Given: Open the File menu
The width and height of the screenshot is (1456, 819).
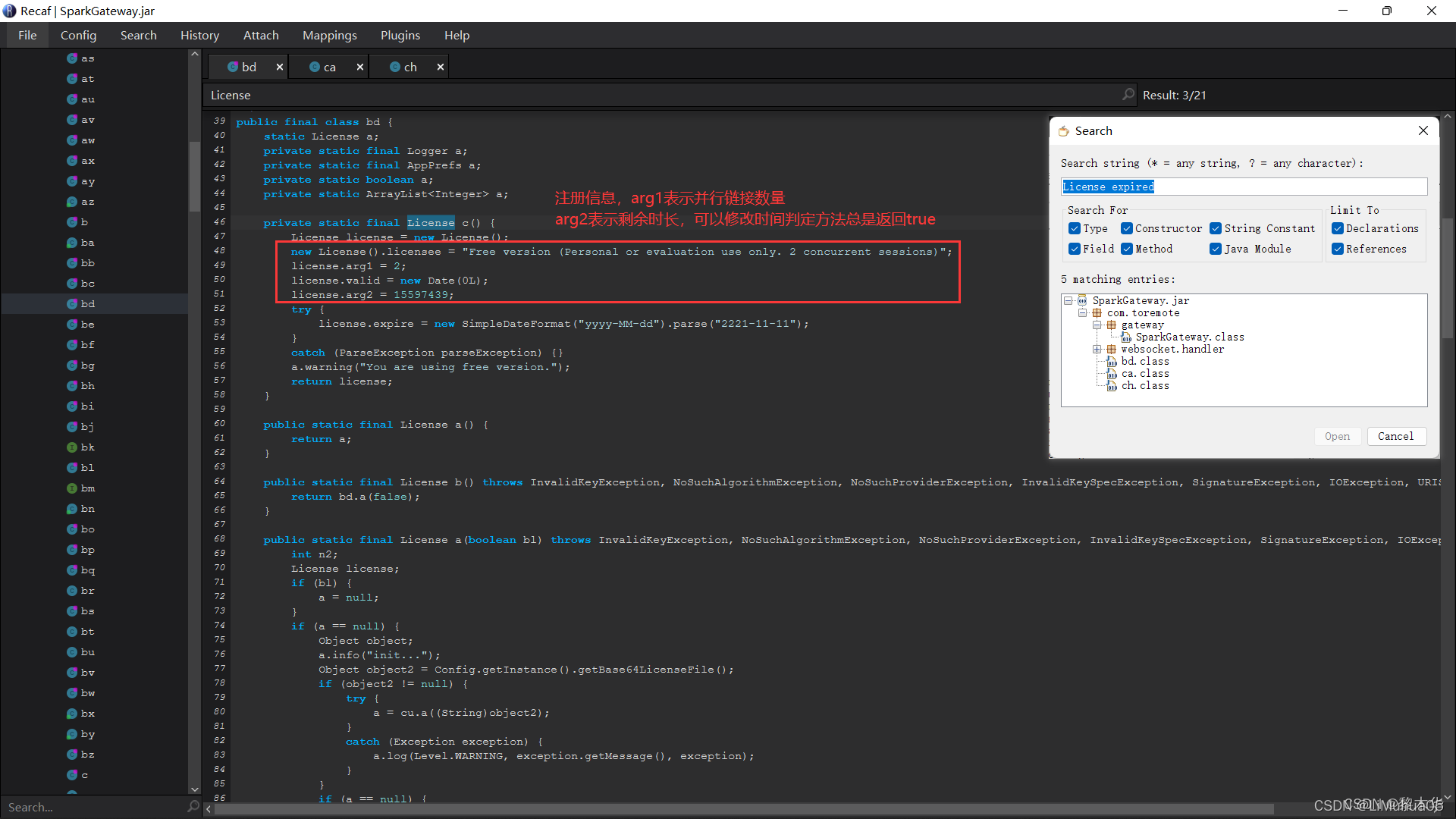Looking at the screenshot, I should 27,35.
